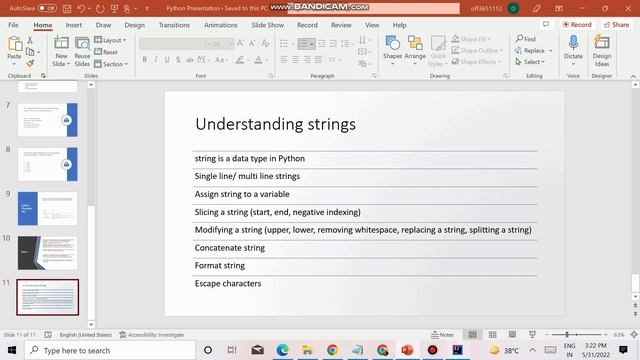Viewport: 640px width, 360px height.
Task: Toggle bold formatting
Action: [144, 60]
